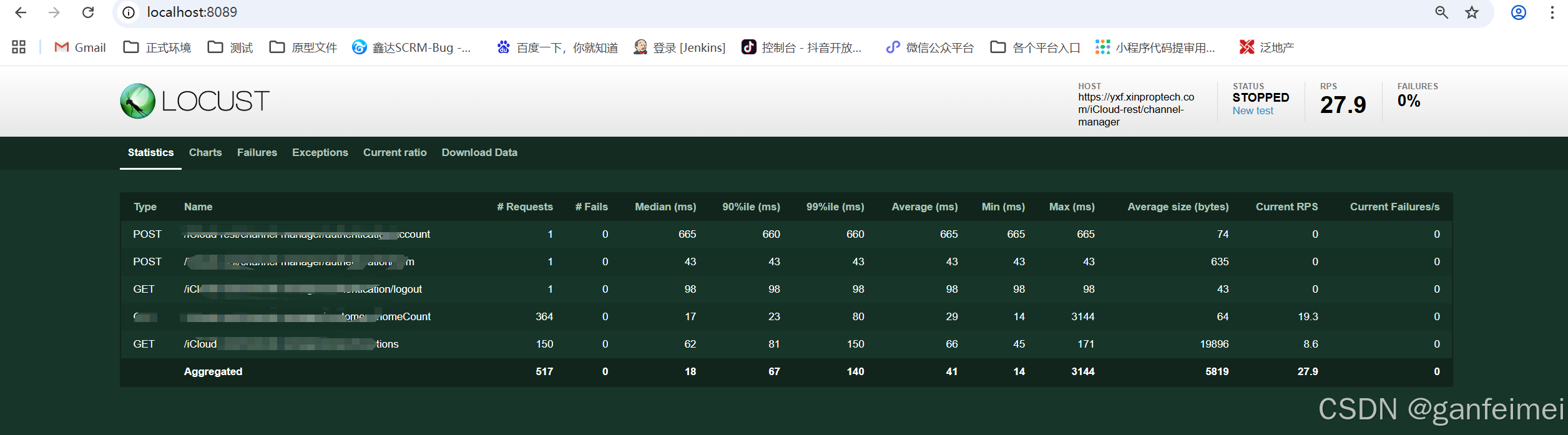This screenshot has width=1568, height=435.
Task: Open the Download Data tab
Action: [479, 152]
